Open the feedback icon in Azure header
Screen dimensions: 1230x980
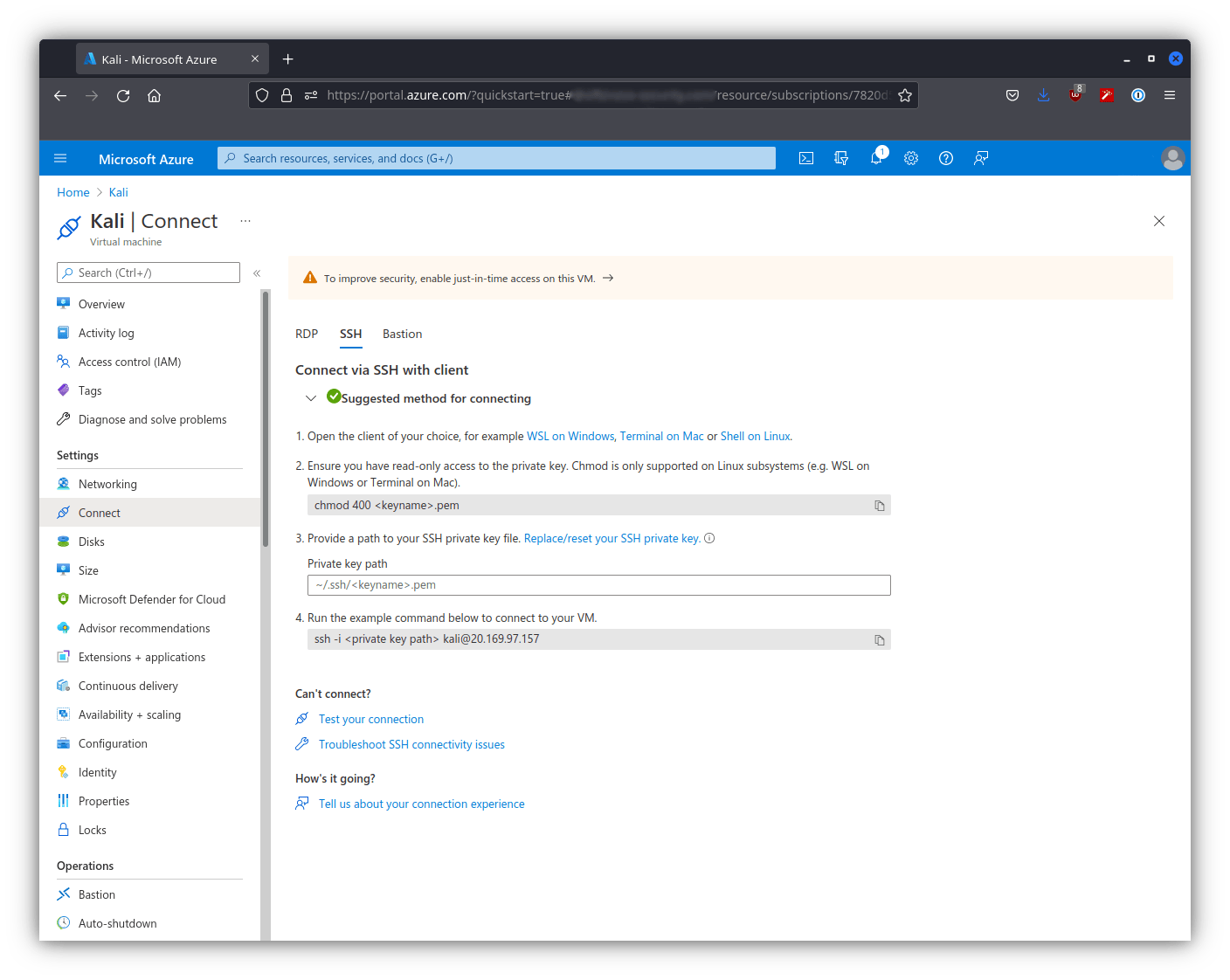pyautogui.click(x=981, y=158)
